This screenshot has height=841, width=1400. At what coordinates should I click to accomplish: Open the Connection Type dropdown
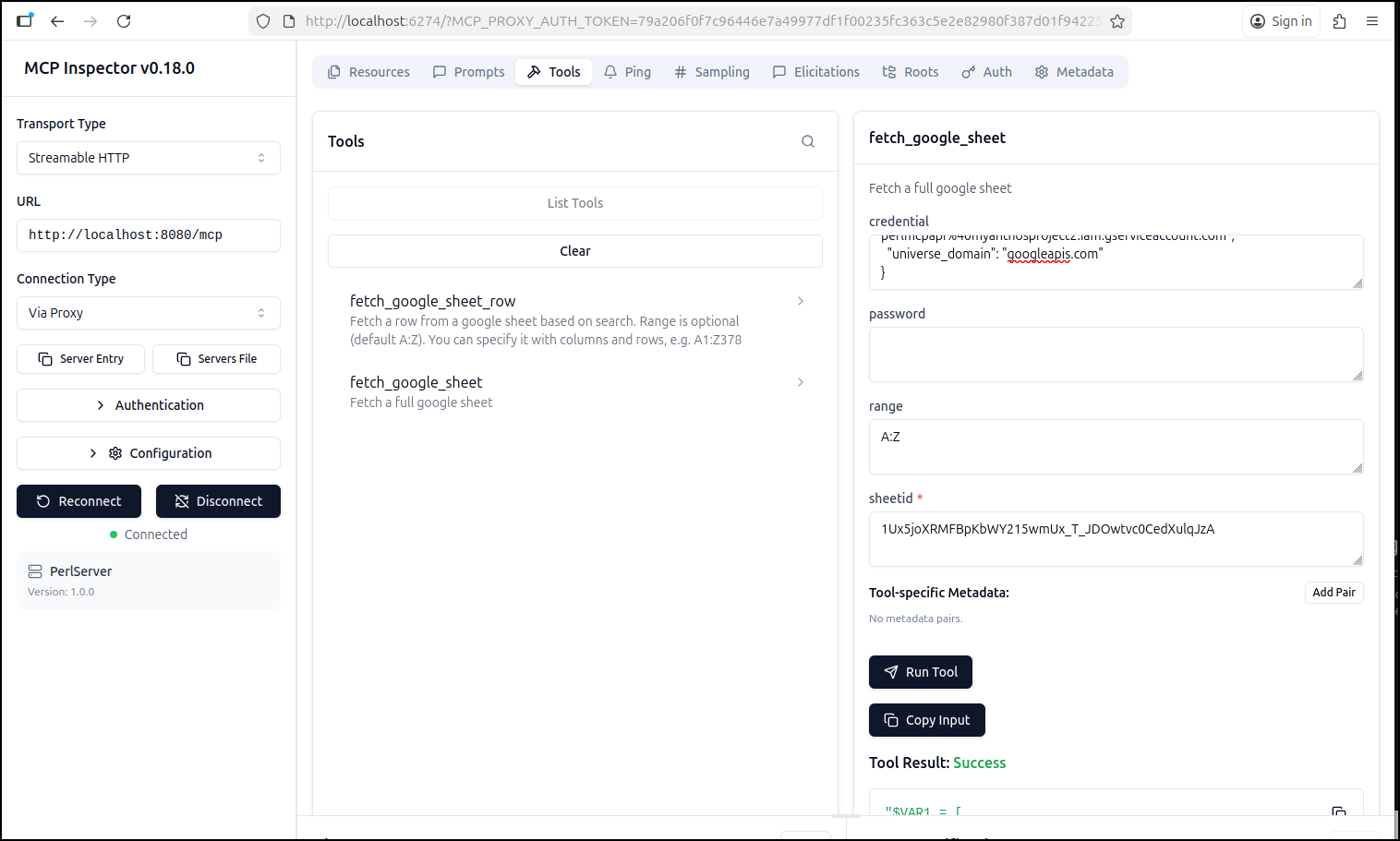click(x=148, y=313)
